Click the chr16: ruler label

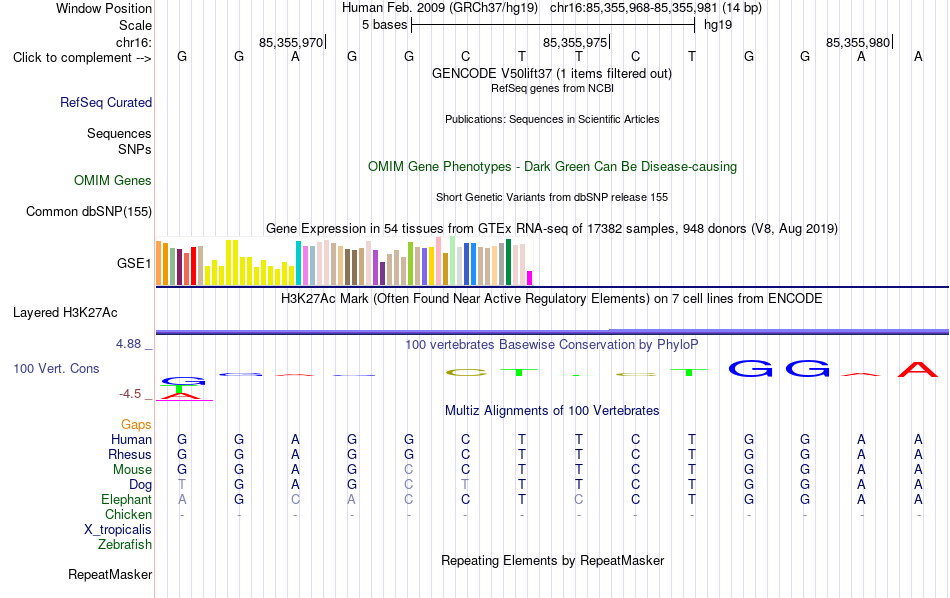[134, 42]
